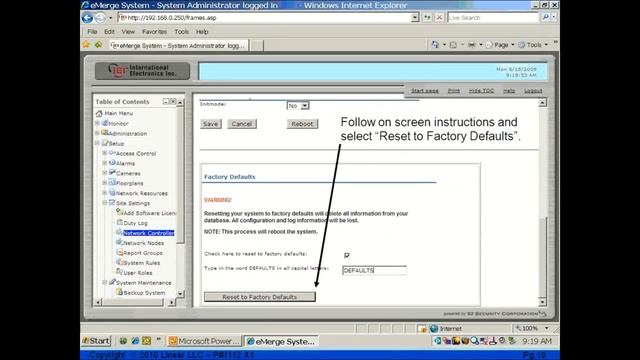The image size is (640, 360).
Task: Click the Start page link
Action: [x=424, y=91]
